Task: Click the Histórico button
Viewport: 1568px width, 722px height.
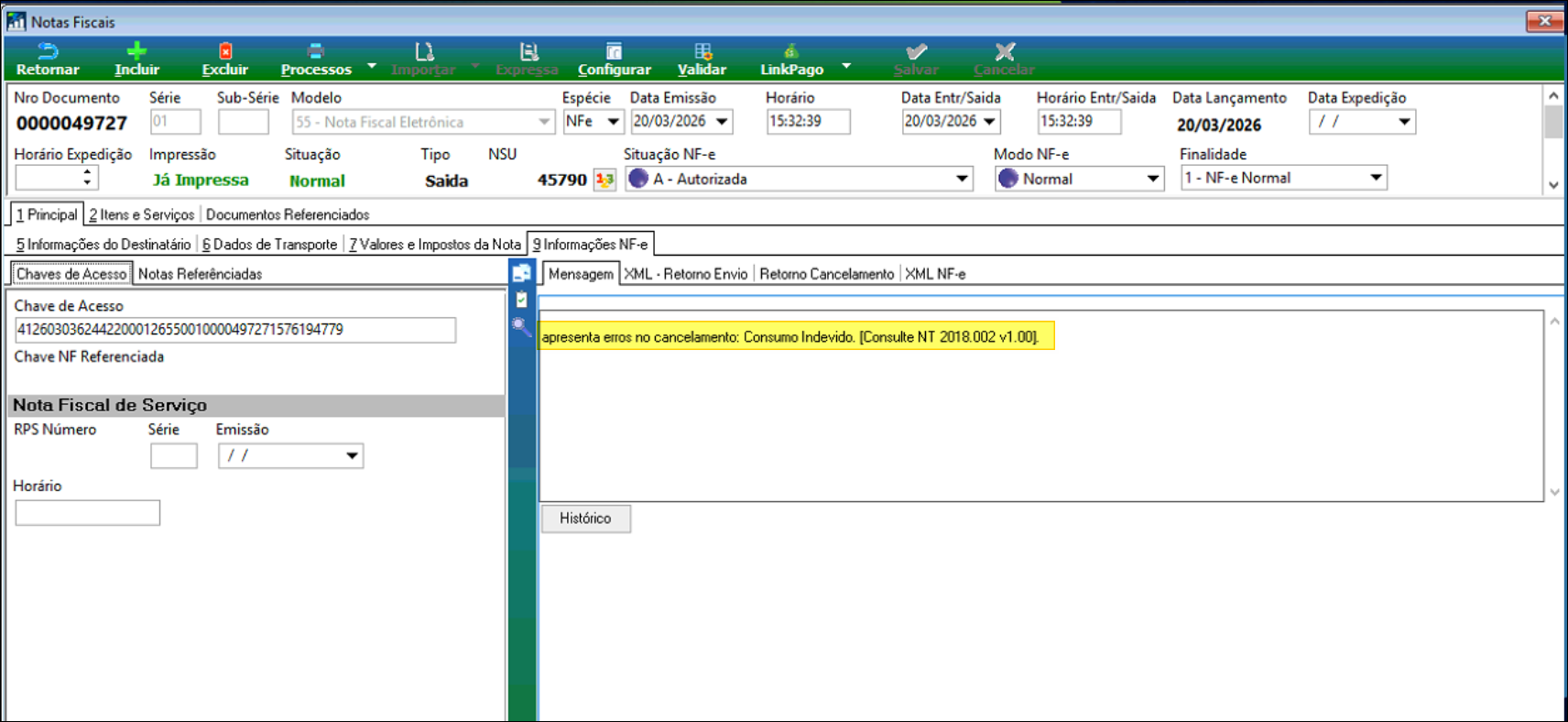Action: [585, 519]
